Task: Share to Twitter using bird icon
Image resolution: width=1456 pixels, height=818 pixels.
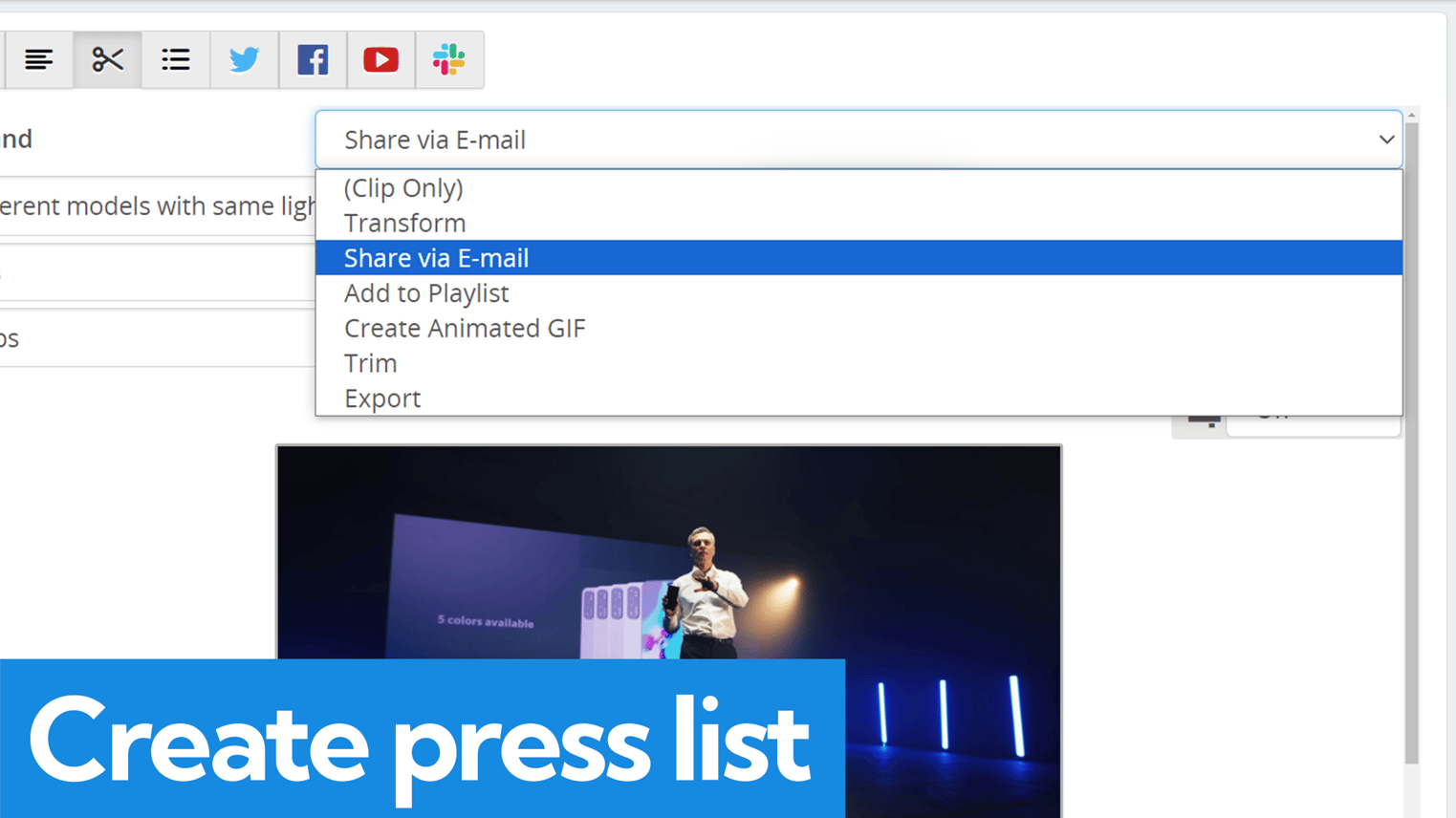Action: pyautogui.click(x=245, y=60)
